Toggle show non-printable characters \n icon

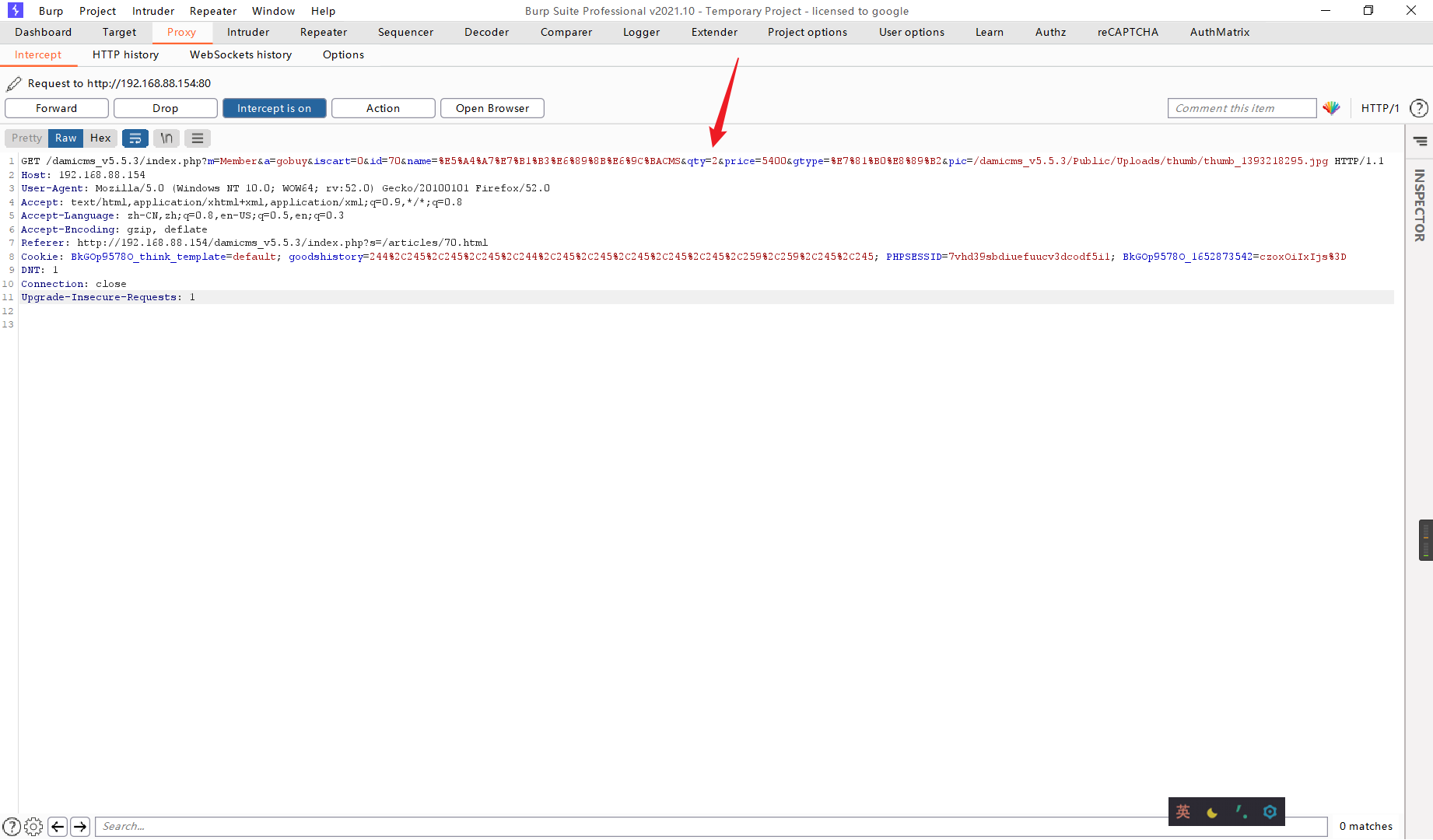(166, 138)
